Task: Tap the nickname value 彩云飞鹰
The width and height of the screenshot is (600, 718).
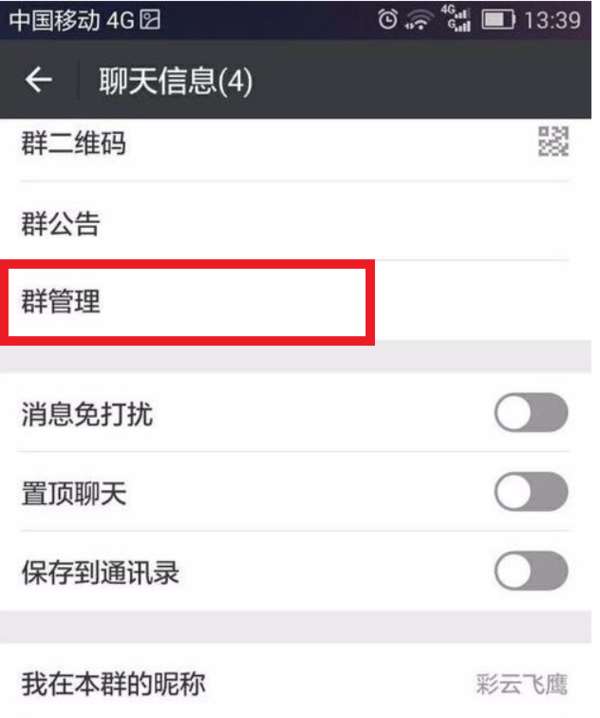Action: 522,685
